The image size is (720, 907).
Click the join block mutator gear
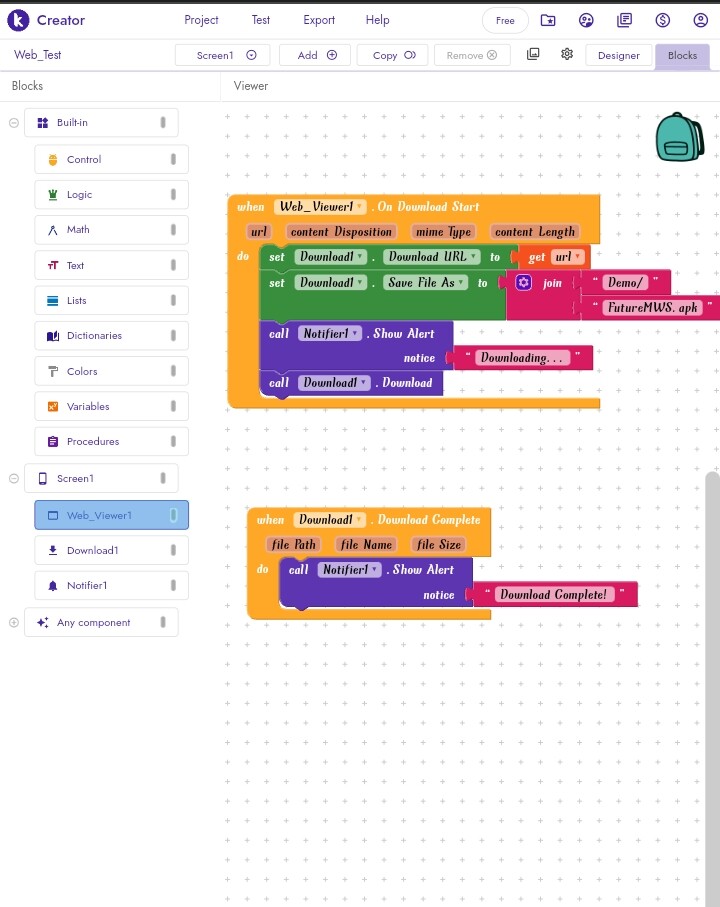523,282
